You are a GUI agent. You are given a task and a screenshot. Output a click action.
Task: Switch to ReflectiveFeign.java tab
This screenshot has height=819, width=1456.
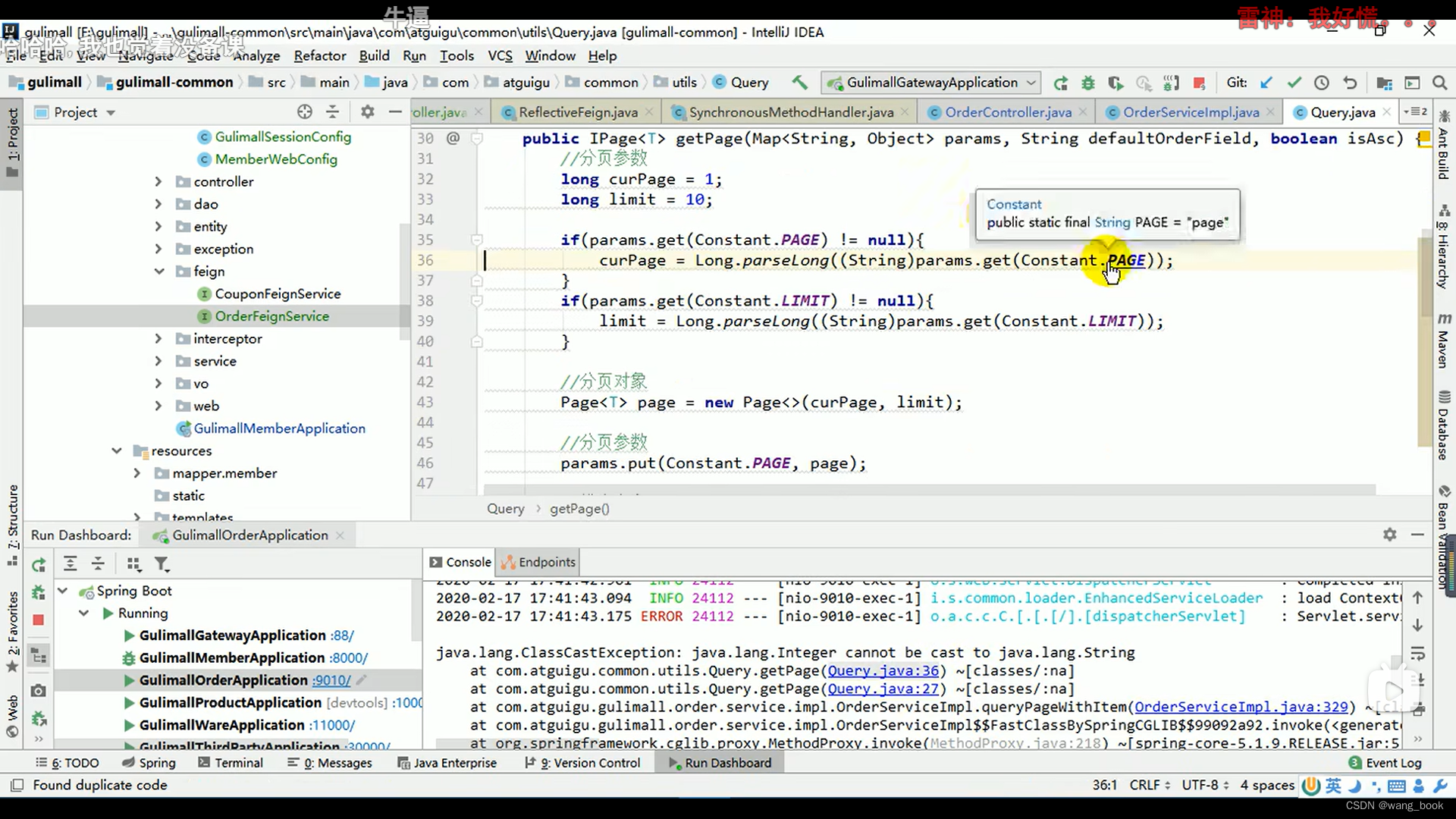(x=578, y=112)
